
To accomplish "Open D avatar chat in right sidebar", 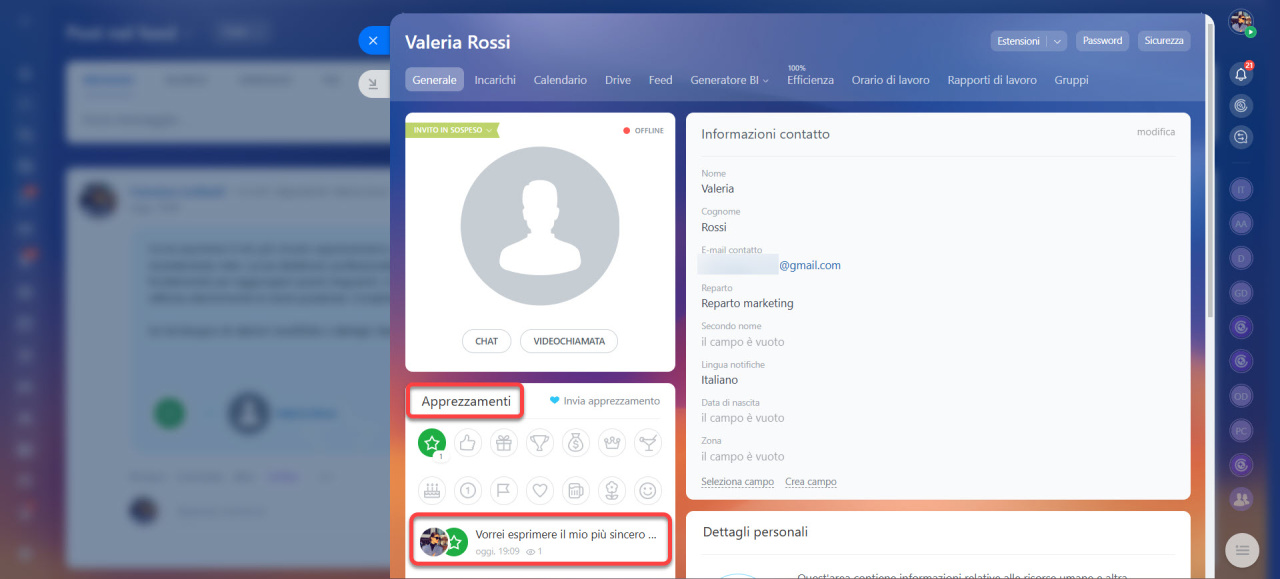I will pos(1242,258).
